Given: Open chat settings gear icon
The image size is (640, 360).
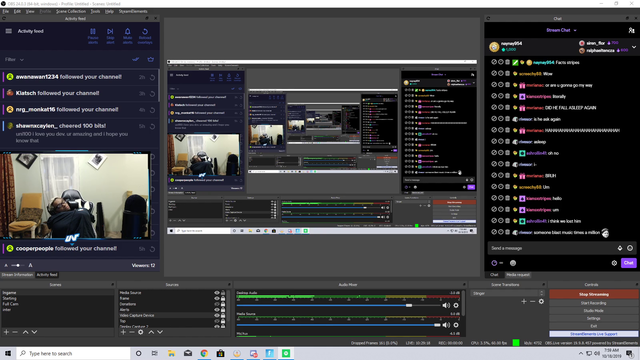Looking at the screenshot, I should tap(614, 263).
